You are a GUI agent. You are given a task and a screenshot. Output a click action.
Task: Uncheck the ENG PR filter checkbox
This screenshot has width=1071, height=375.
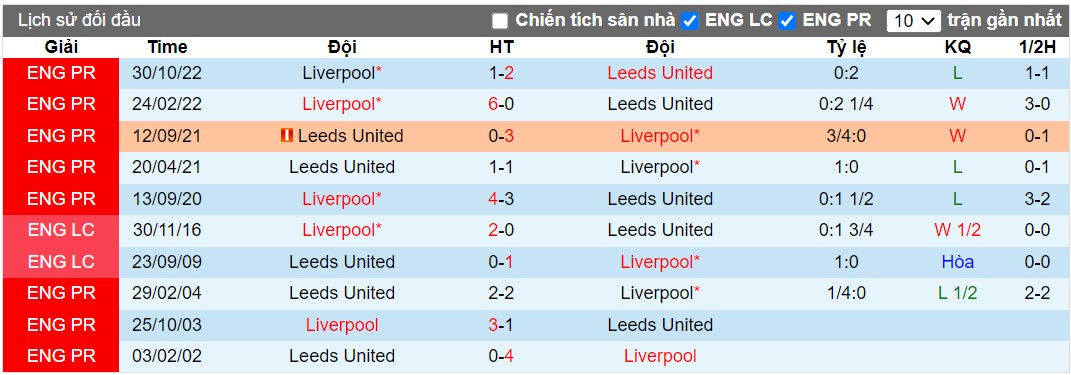click(787, 21)
